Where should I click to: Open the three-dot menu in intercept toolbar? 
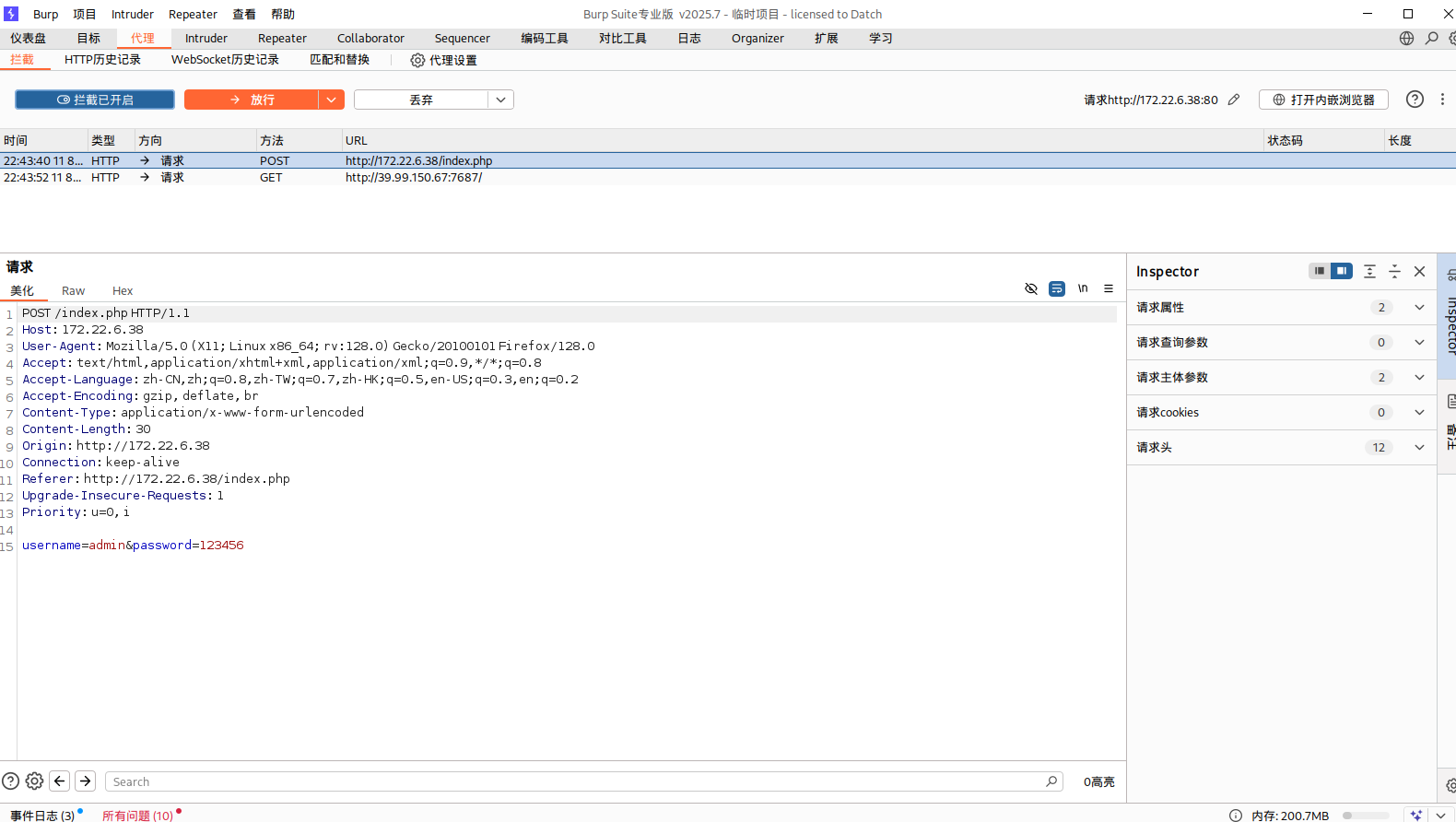click(x=1443, y=100)
